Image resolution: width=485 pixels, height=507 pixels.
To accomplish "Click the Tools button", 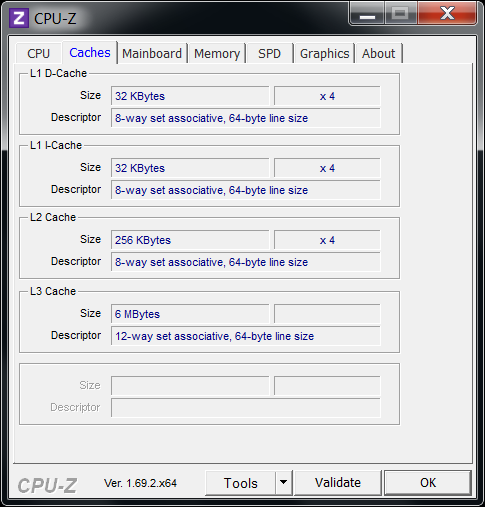I will [x=240, y=483].
